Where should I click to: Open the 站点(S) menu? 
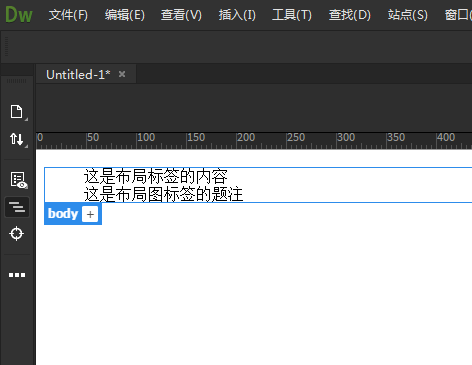pyautogui.click(x=408, y=15)
